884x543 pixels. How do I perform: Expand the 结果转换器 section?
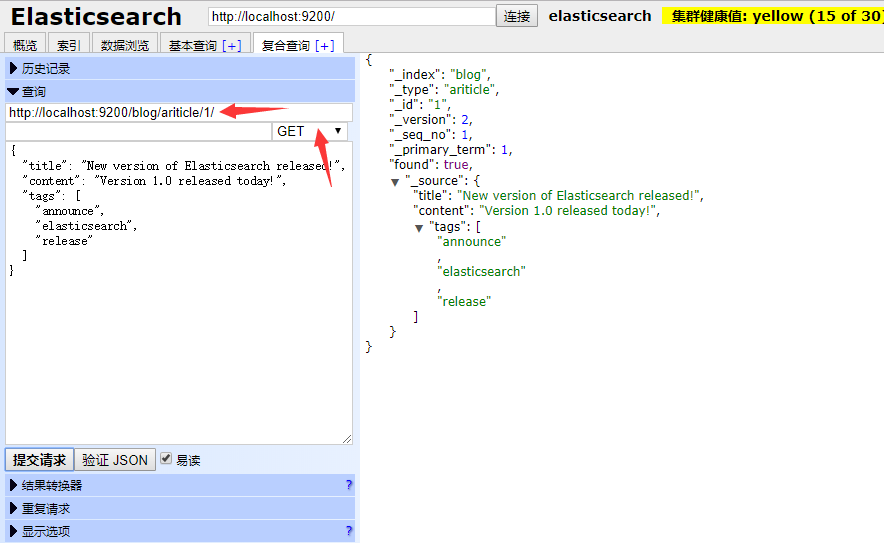(180, 485)
